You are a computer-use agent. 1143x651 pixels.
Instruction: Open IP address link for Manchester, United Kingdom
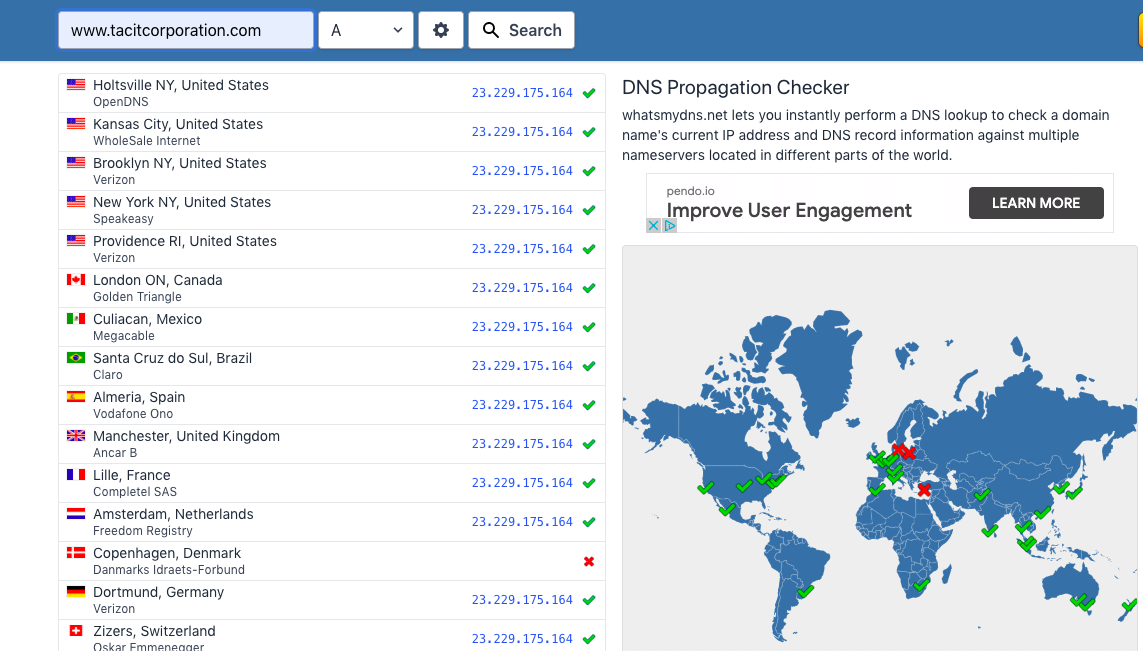(x=522, y=444)
